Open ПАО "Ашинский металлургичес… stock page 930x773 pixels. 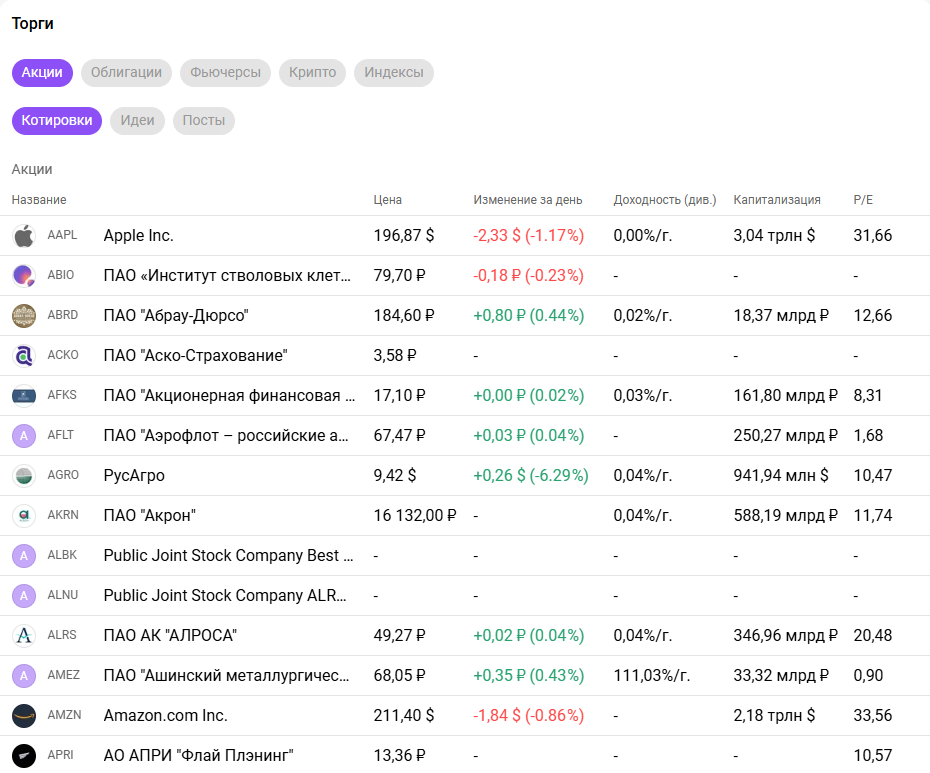pos(227,675)
